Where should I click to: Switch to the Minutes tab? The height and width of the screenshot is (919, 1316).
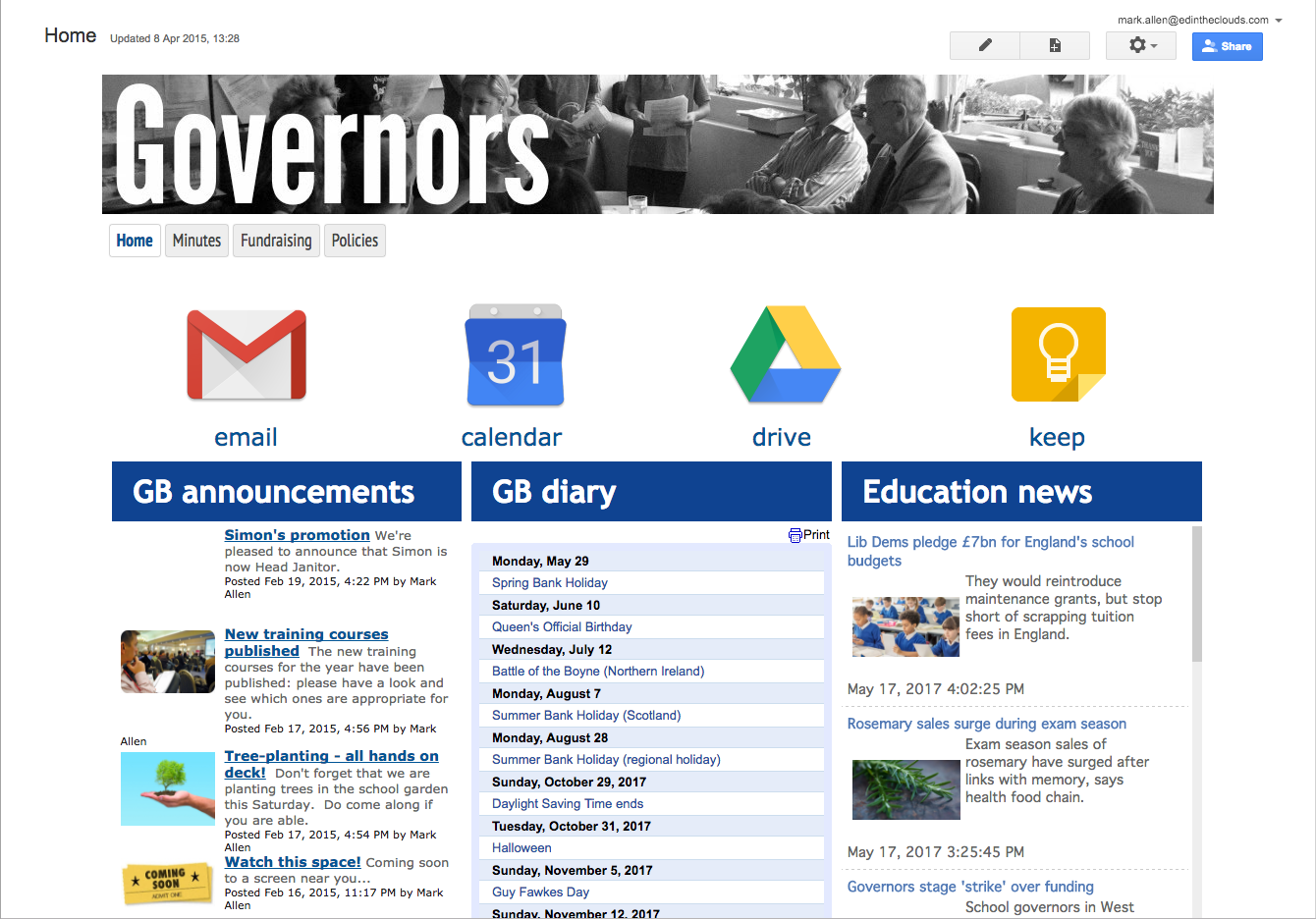(x=196, y=241)
